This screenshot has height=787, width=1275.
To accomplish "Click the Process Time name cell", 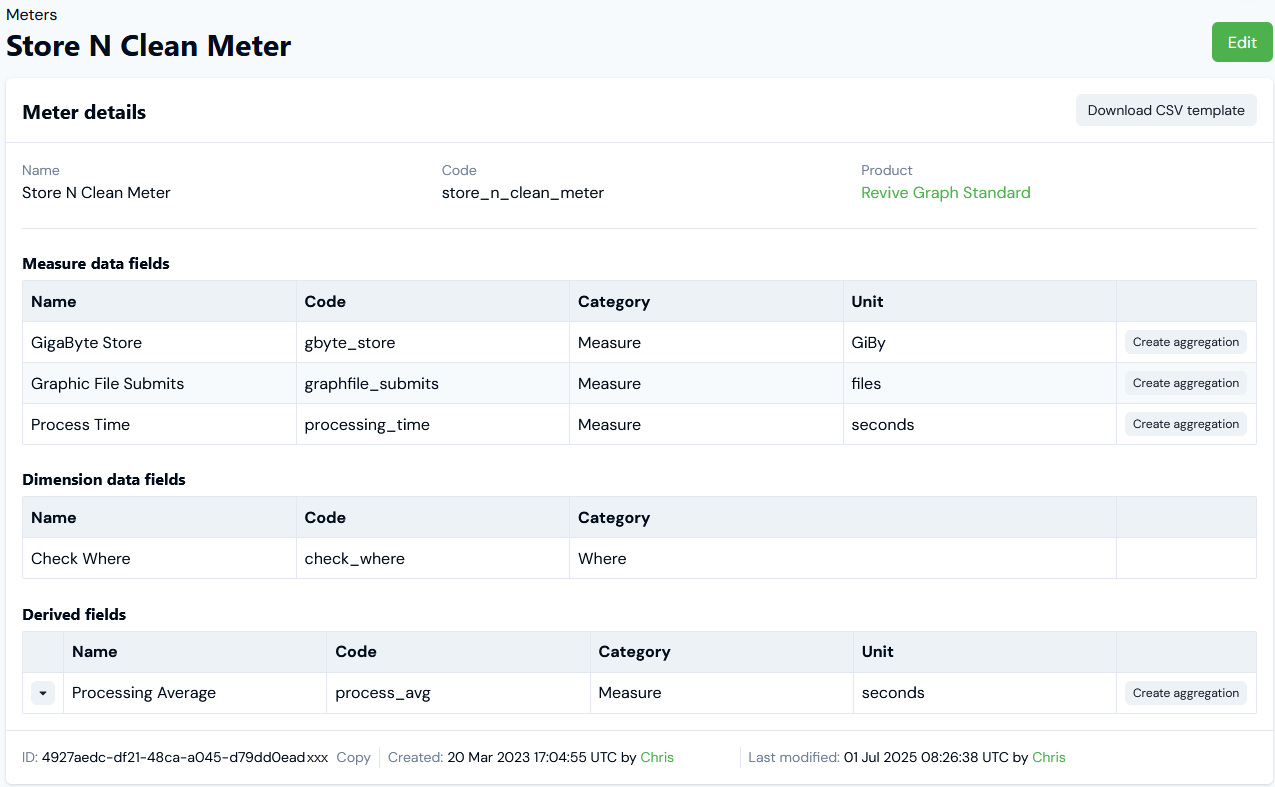I will tap(160, 424).
